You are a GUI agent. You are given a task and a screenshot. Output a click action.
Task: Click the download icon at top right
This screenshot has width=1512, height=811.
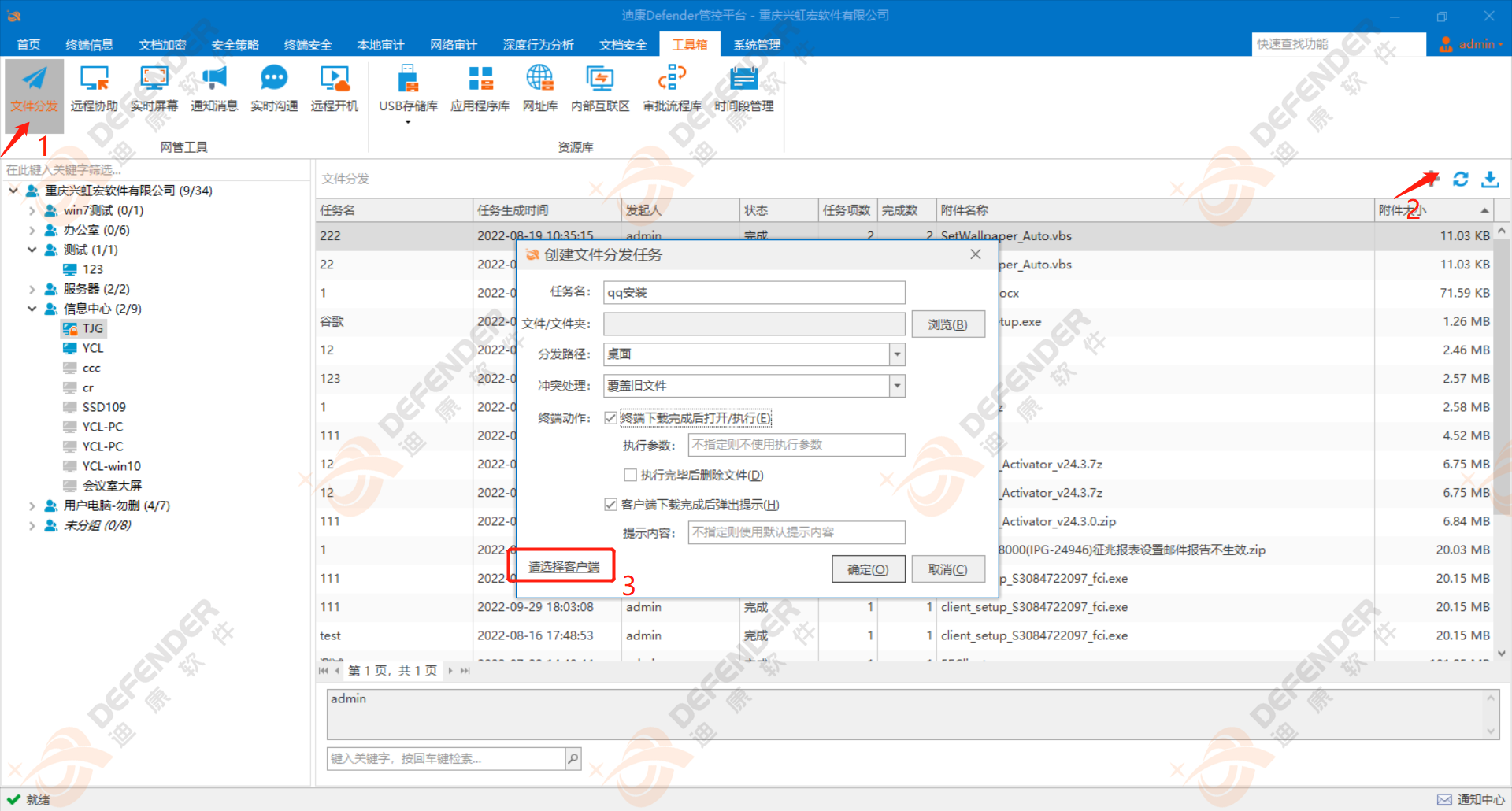(1490, 180)
